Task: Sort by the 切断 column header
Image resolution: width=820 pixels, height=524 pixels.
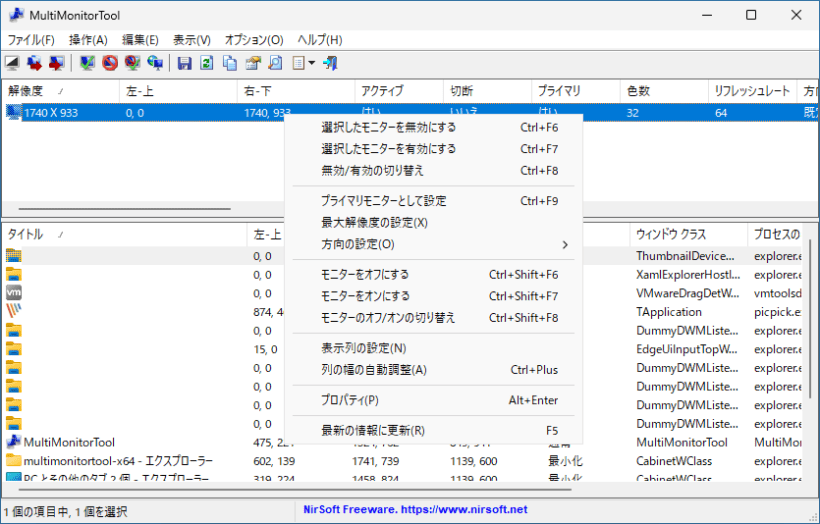Action: 487,91
